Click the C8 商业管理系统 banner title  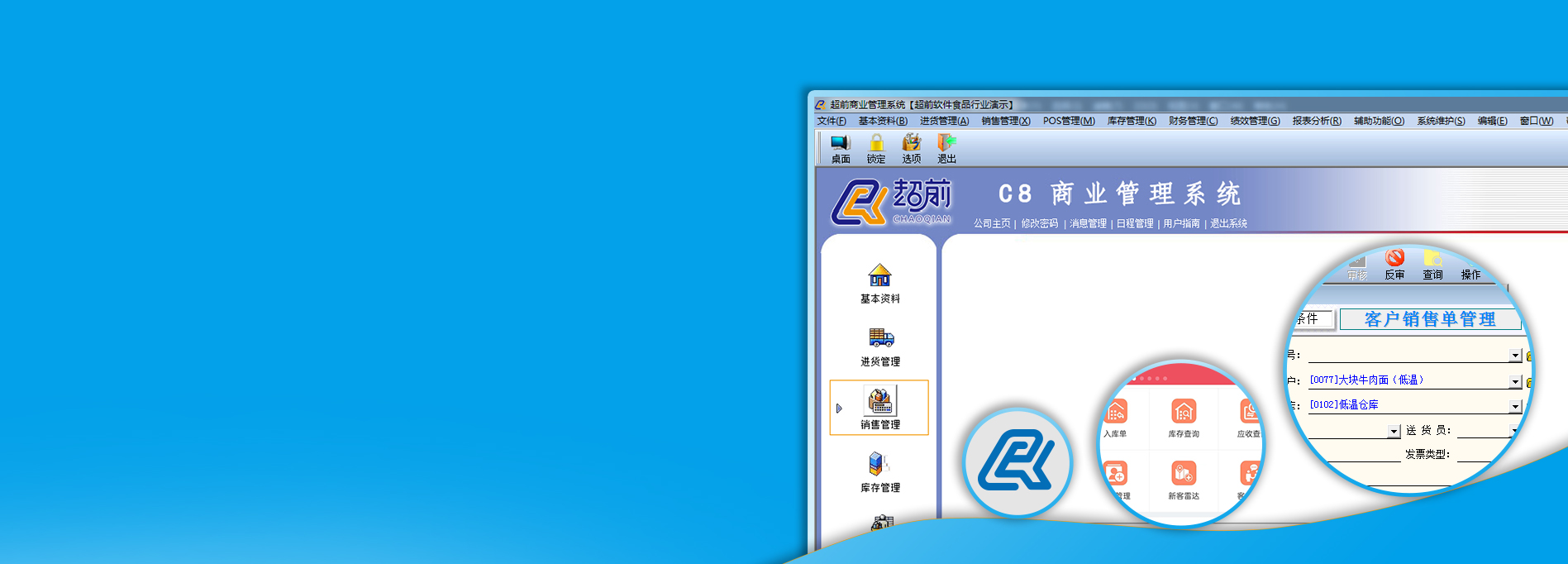1120,194
